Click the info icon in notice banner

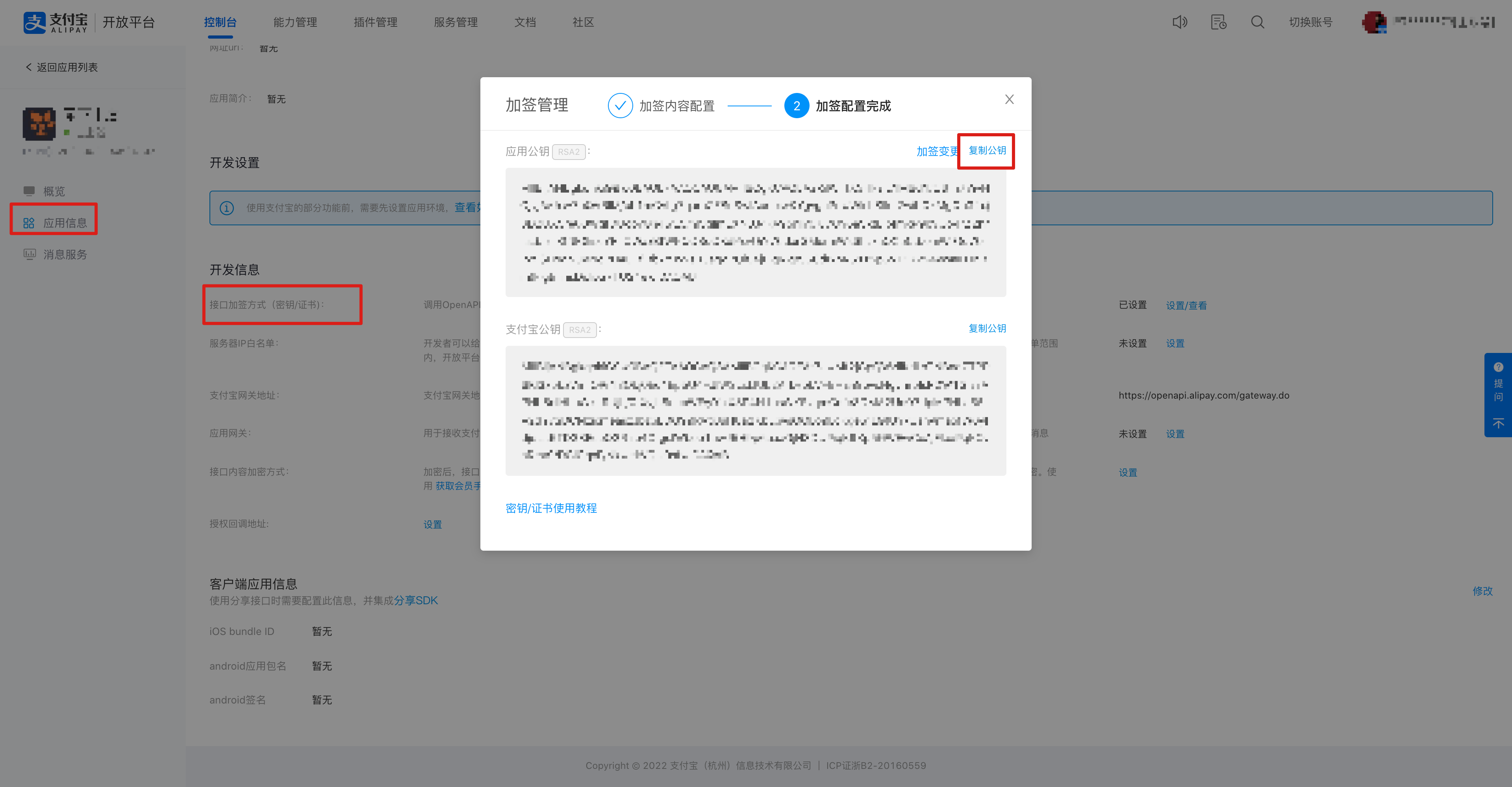[x=226, y=208]
